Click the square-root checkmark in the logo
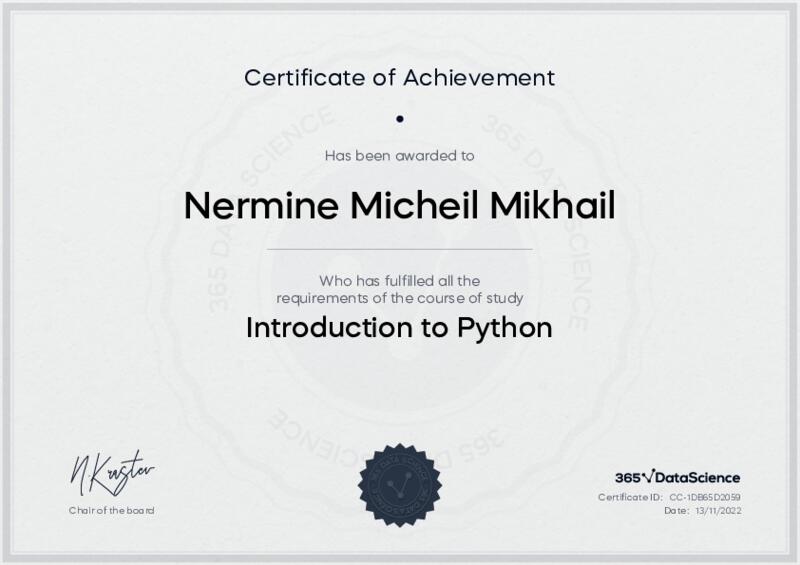 point(647,477)
